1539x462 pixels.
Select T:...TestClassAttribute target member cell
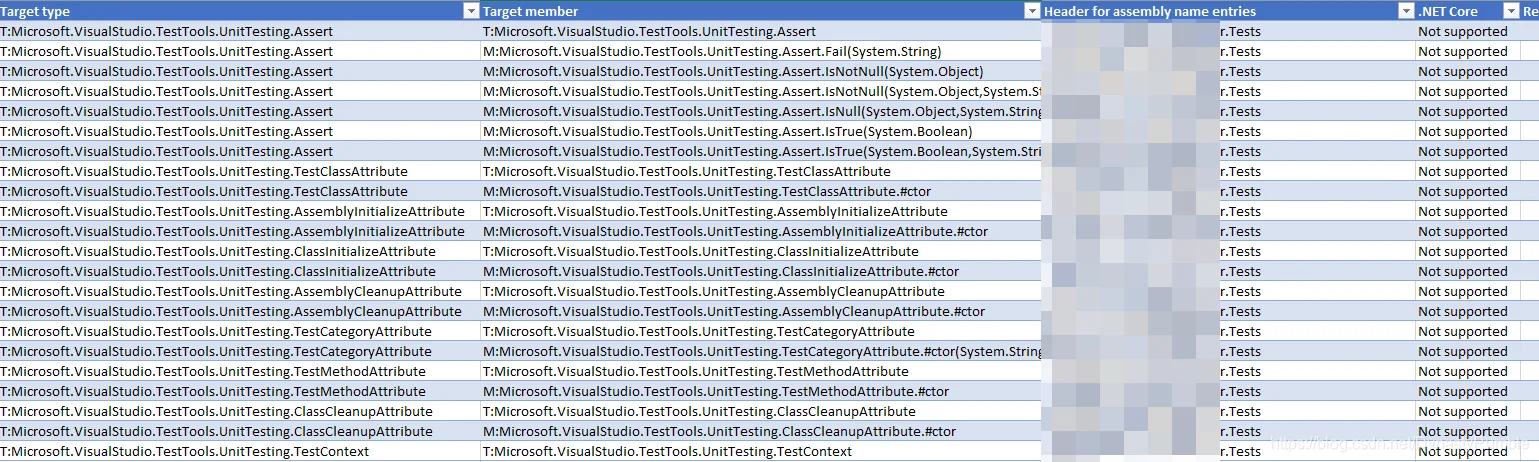pyautogui.click(x=761, y=171)
